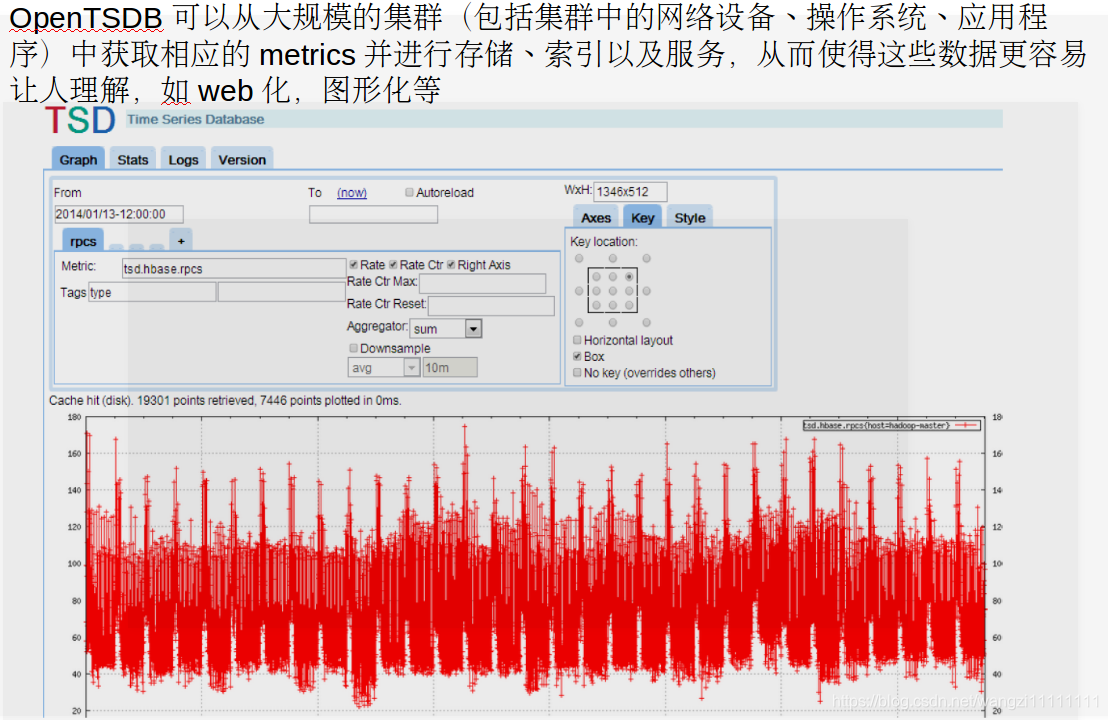
Task: Open the Style tab
Action: coord(690,218)
